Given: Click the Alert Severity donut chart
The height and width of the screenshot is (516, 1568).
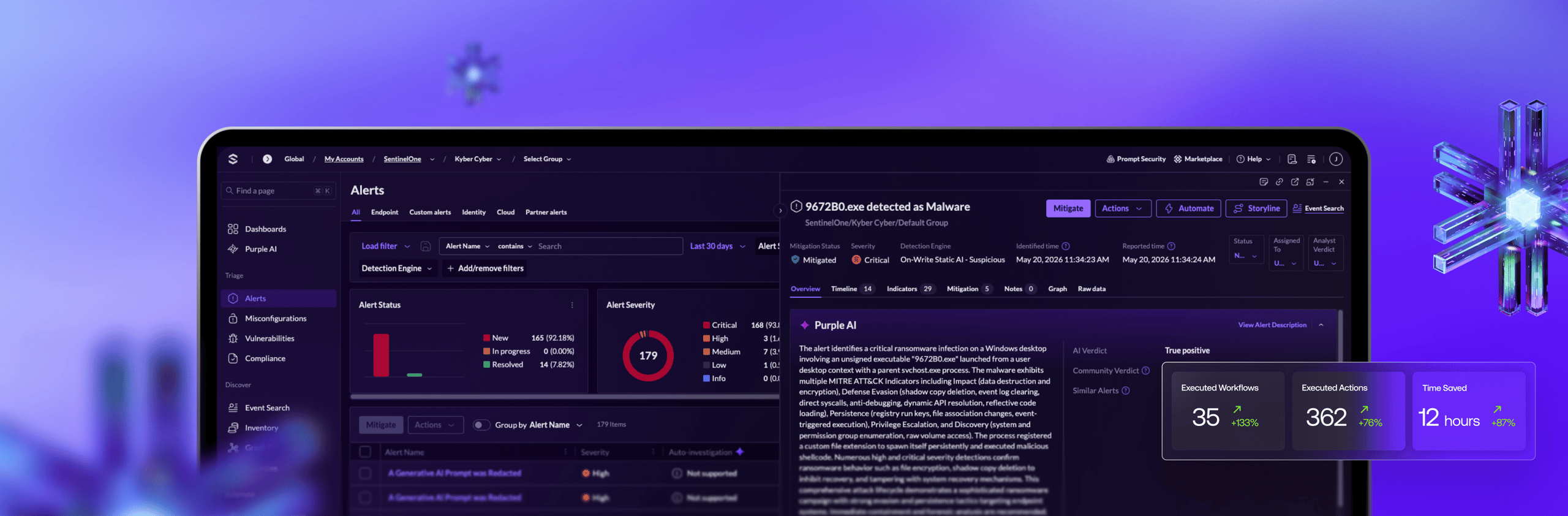Looking at the screenshot, I should coord(648,356).
